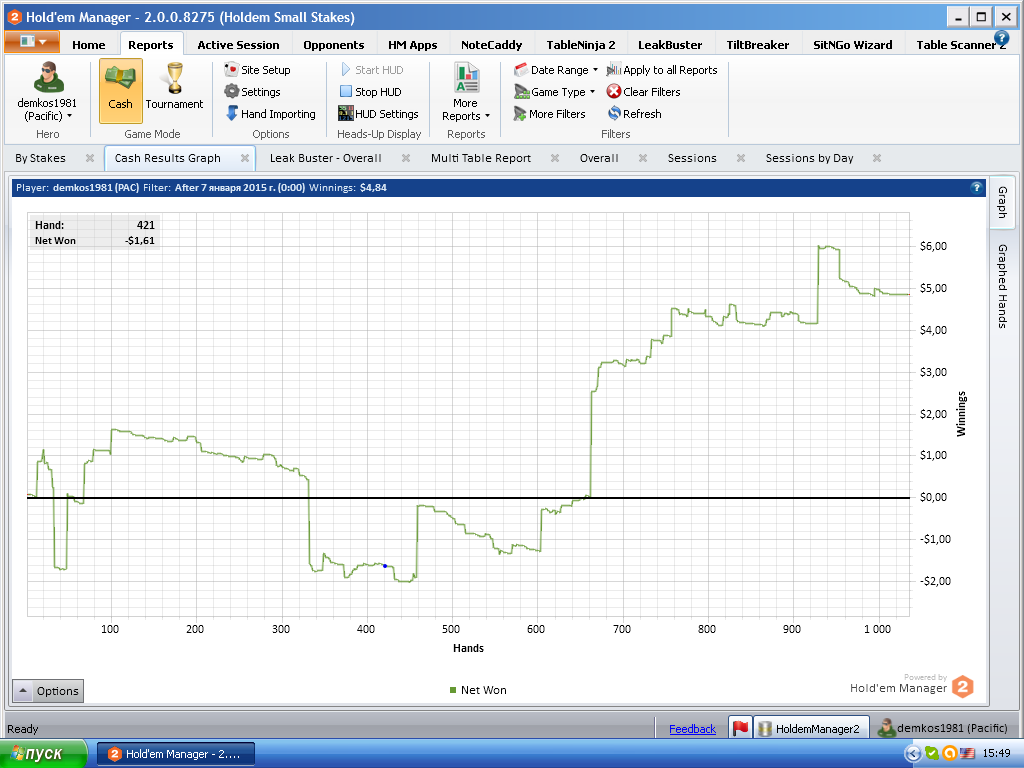
Task: Click the demkos1981 (Pacific) status bar player
Action: coord(942,728)
